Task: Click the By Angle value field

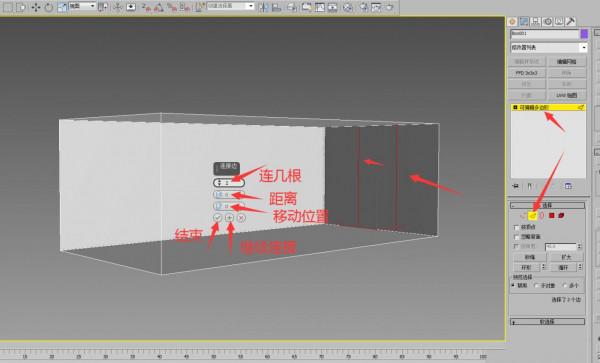Action: click(x=561, y=247)
